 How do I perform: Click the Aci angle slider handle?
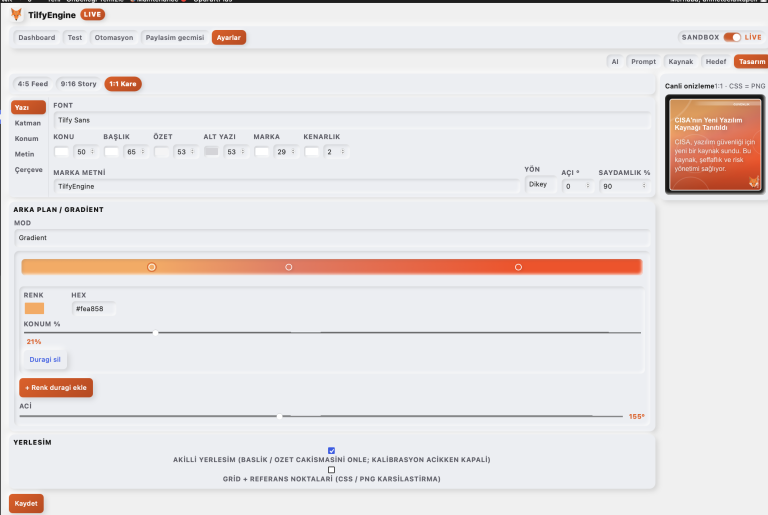tap(280, 417)
